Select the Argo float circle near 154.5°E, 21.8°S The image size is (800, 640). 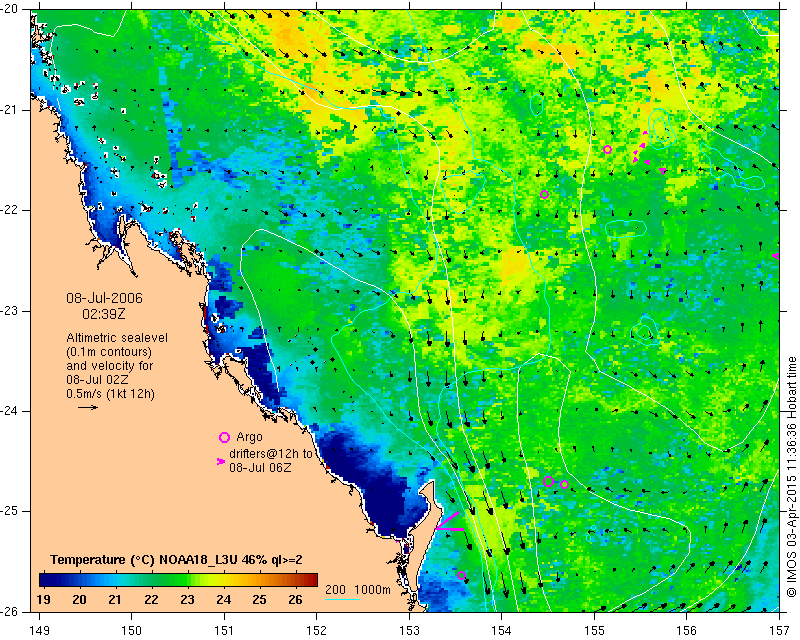click(x=544, y=194)
